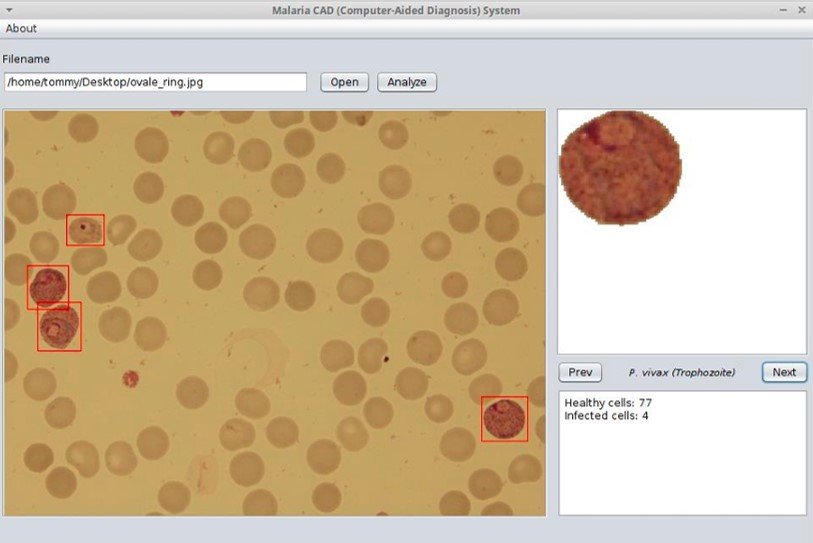
Task: Select the boxed infected cell at bottom right
Action: point(504,419)
